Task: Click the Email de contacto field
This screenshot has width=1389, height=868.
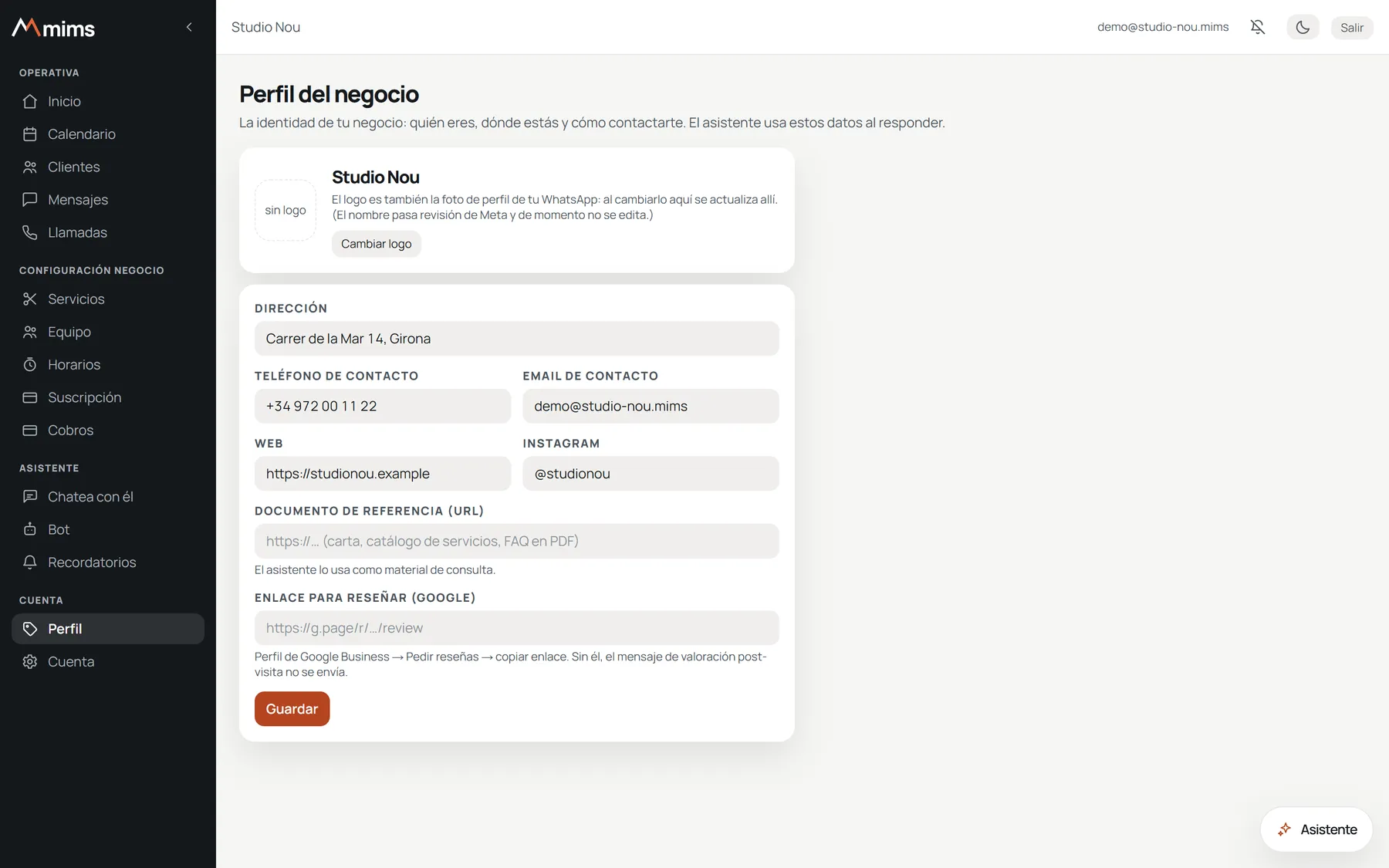Action: [651, 406]
